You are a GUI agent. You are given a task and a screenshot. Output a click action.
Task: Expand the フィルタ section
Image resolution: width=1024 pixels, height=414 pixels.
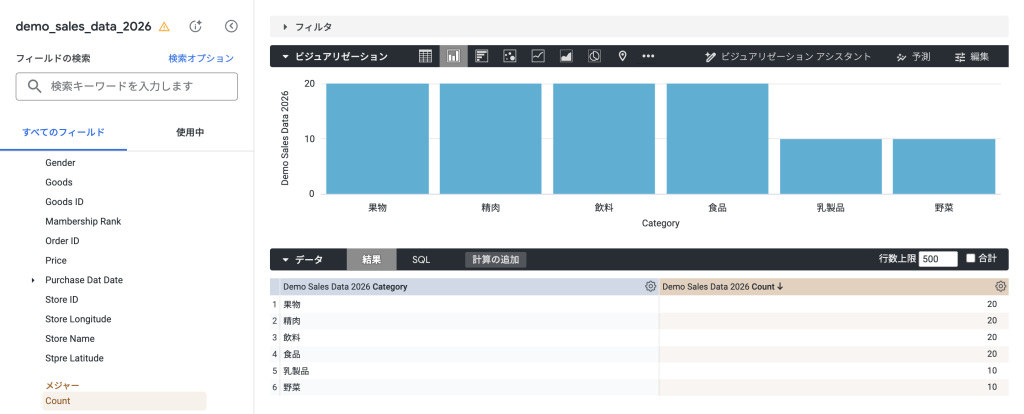[285, 27]
